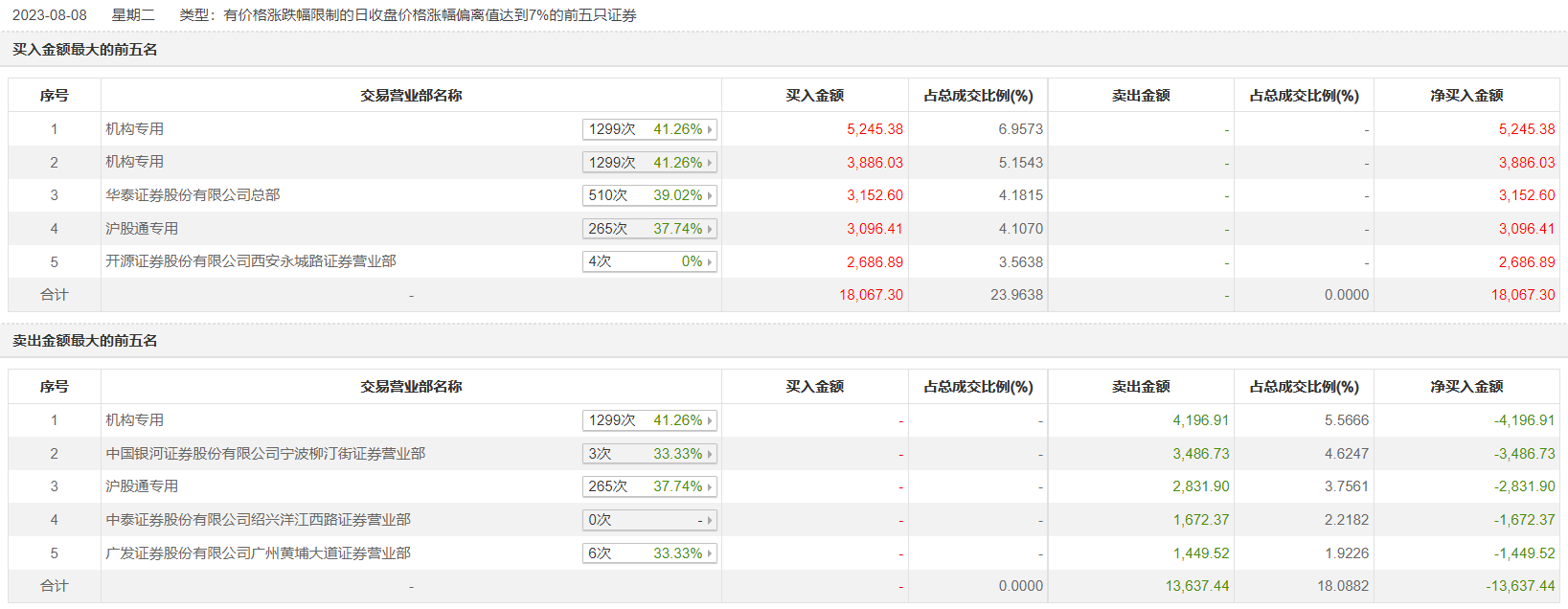The image size is (1568, 609).
Task: Click 交易营业部名称 header in buy table
Action: (x=411, y=96)
